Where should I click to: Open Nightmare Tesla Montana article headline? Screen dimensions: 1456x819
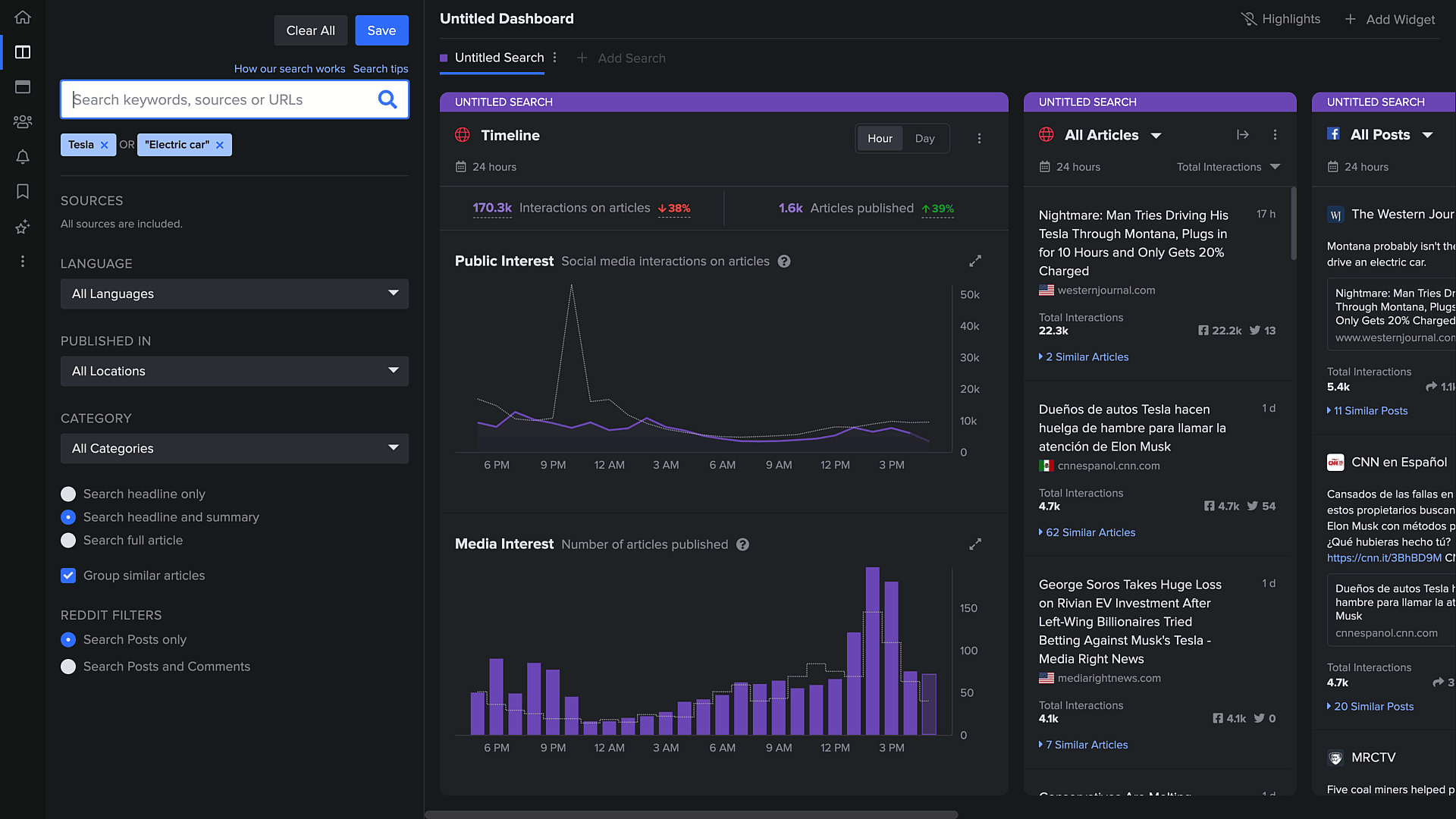point(1134,243)
